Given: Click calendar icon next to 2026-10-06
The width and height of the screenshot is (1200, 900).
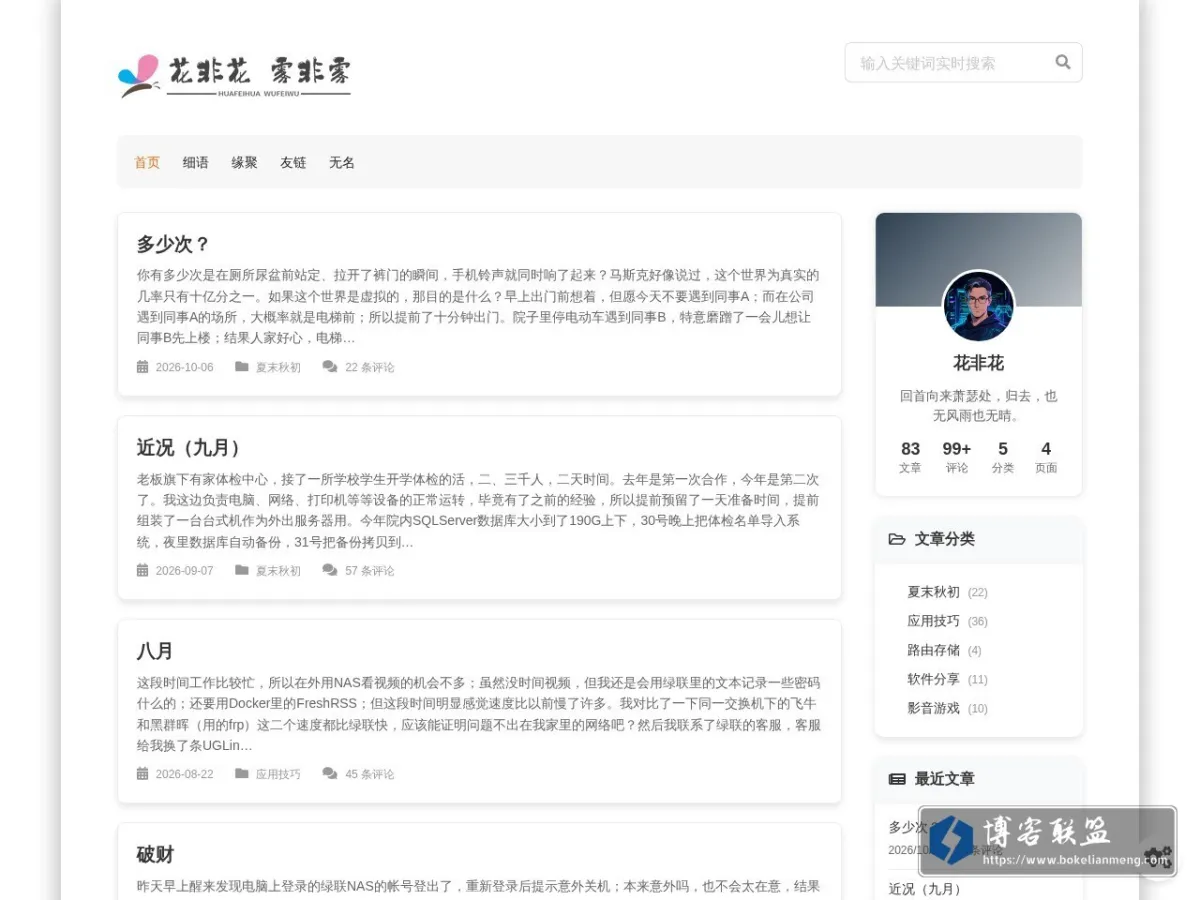Looking at the screenshot, I should click(142, 367).
